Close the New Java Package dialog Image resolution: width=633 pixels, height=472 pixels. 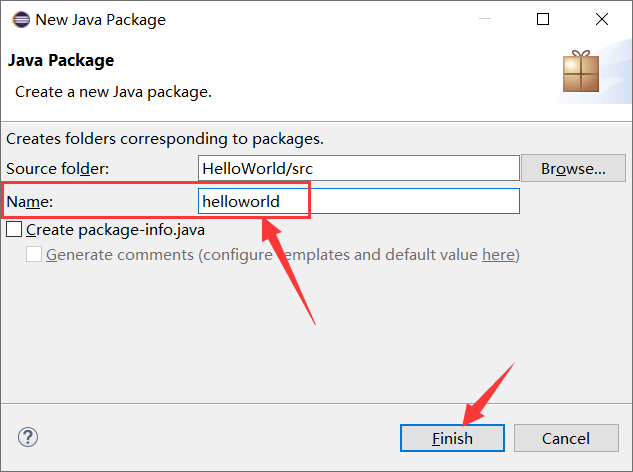(600, 19)
